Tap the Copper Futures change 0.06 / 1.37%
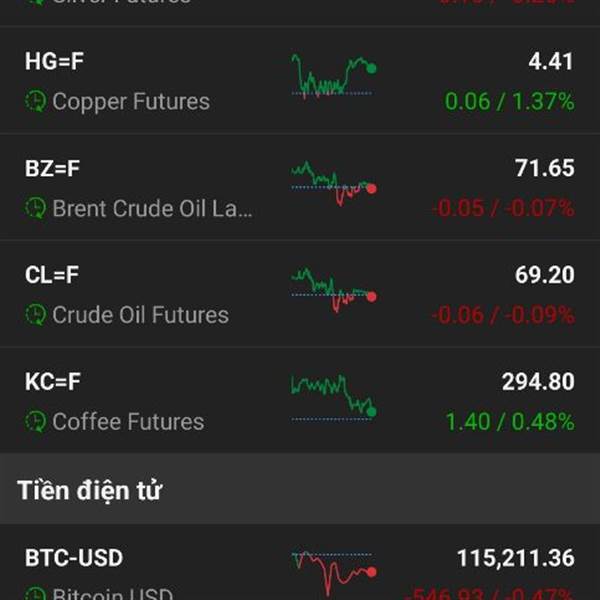This screenshot has width=600, height=600. point(509,102)
